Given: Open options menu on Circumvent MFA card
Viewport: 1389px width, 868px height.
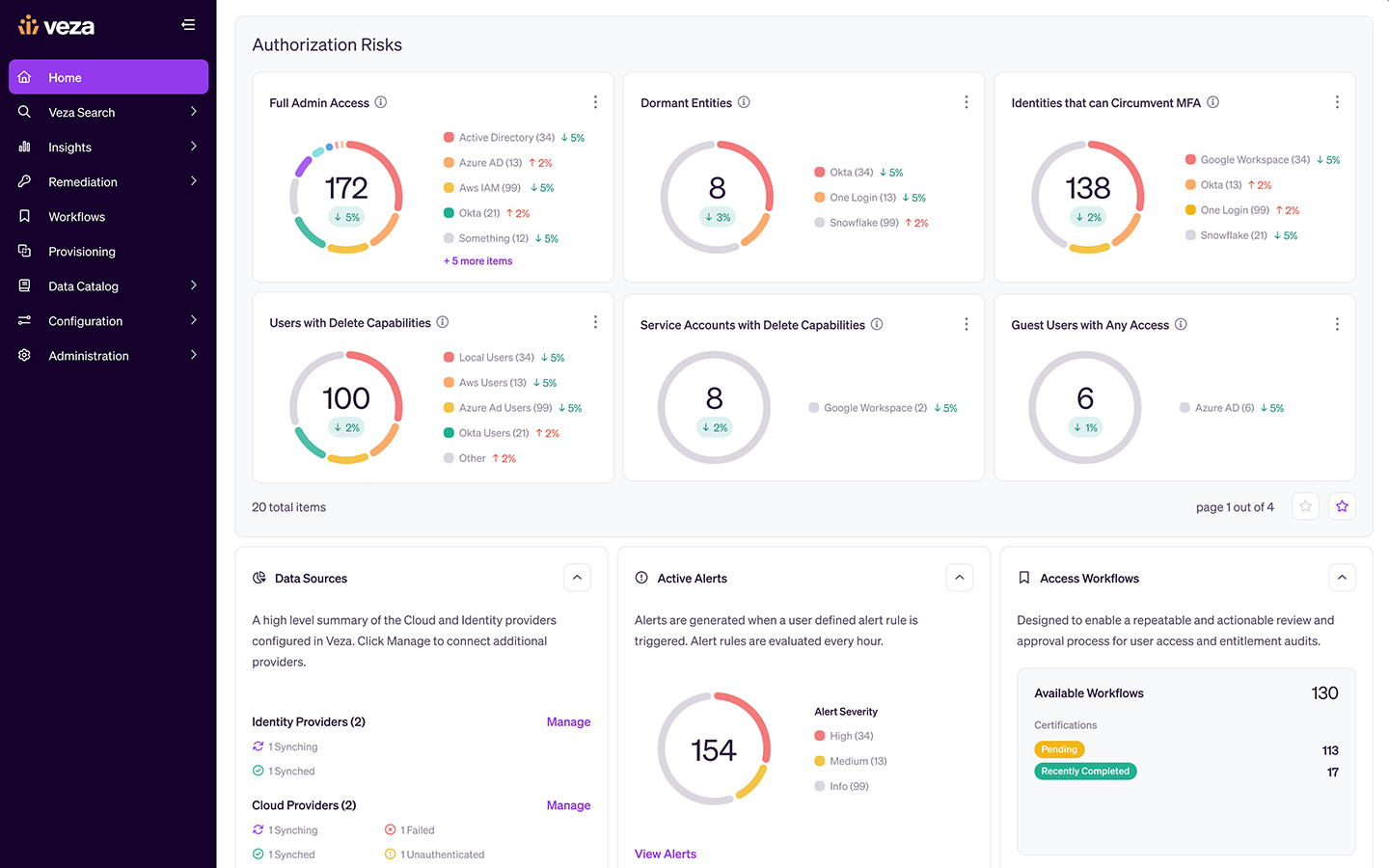Looking at the screenshot, I should (x=1337, y=102).
